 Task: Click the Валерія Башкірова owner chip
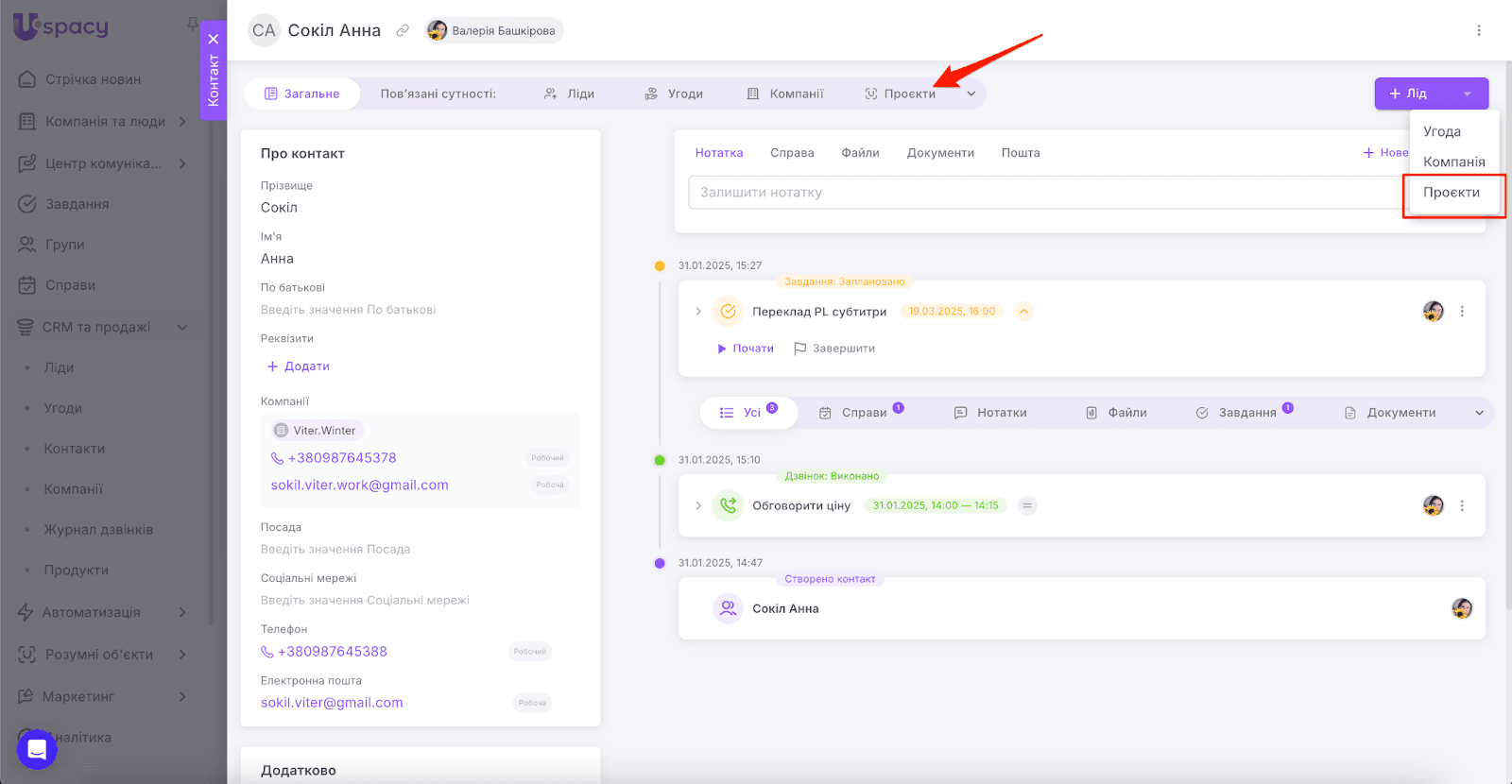pyautogui.click(x=494, y=30)
